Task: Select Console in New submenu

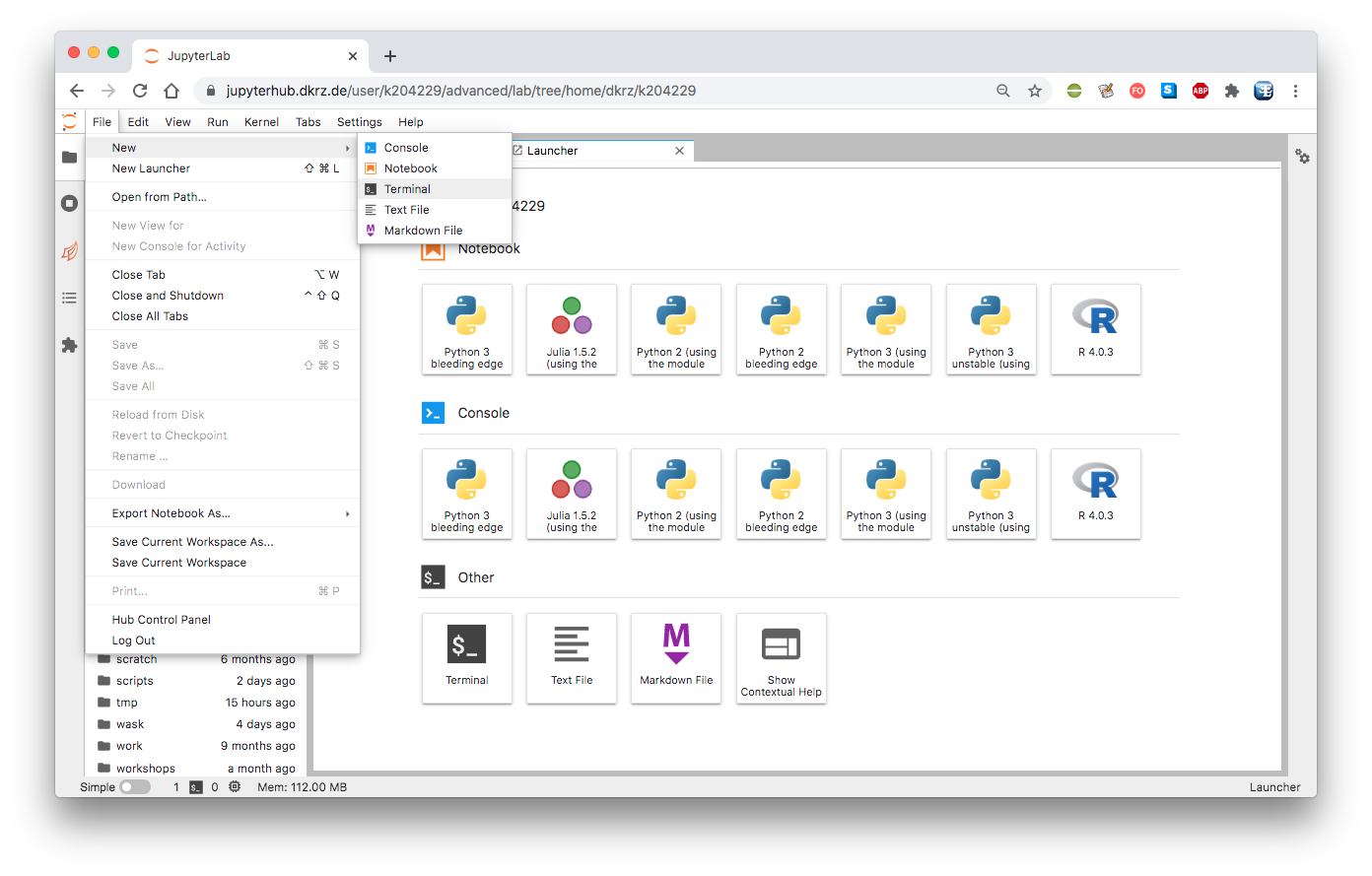Action: point(435,148)
